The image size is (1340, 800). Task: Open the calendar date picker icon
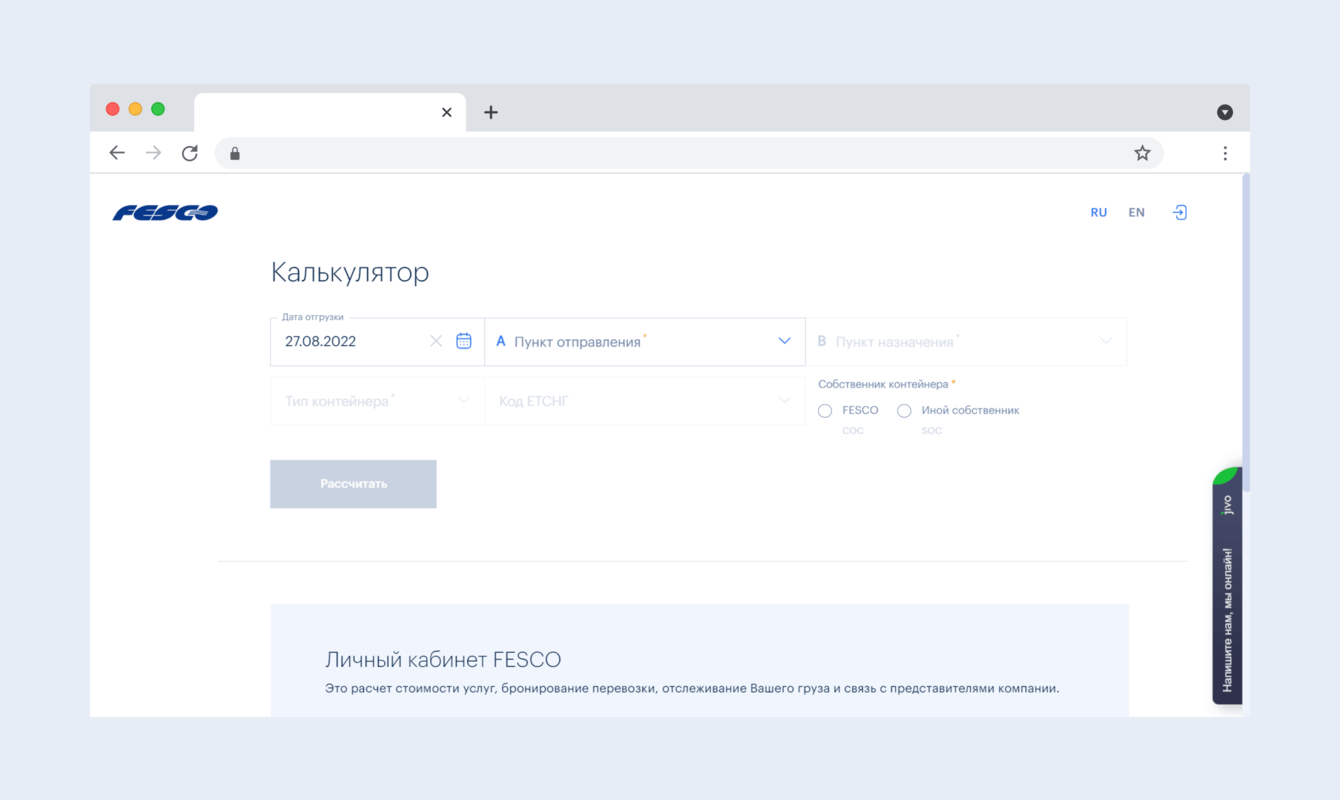464,341
